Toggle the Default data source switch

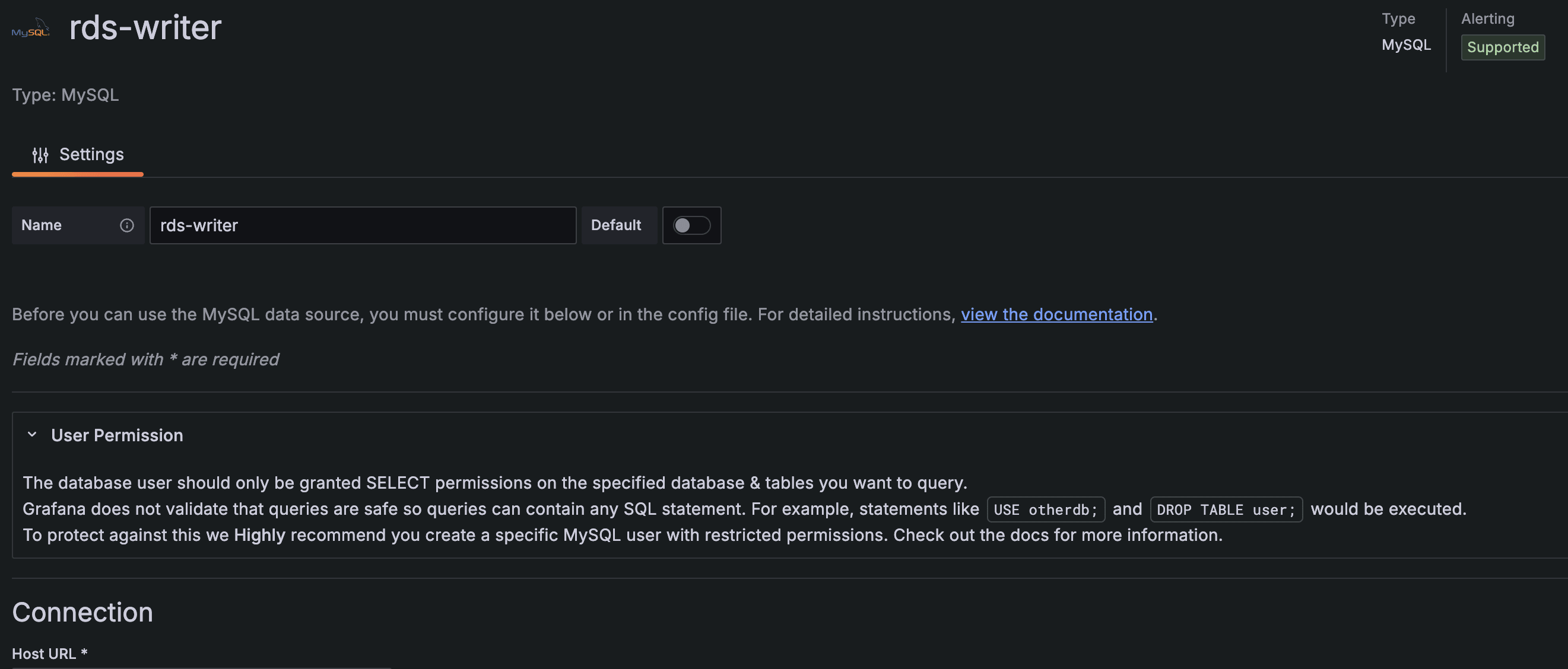tap(691, 225)
